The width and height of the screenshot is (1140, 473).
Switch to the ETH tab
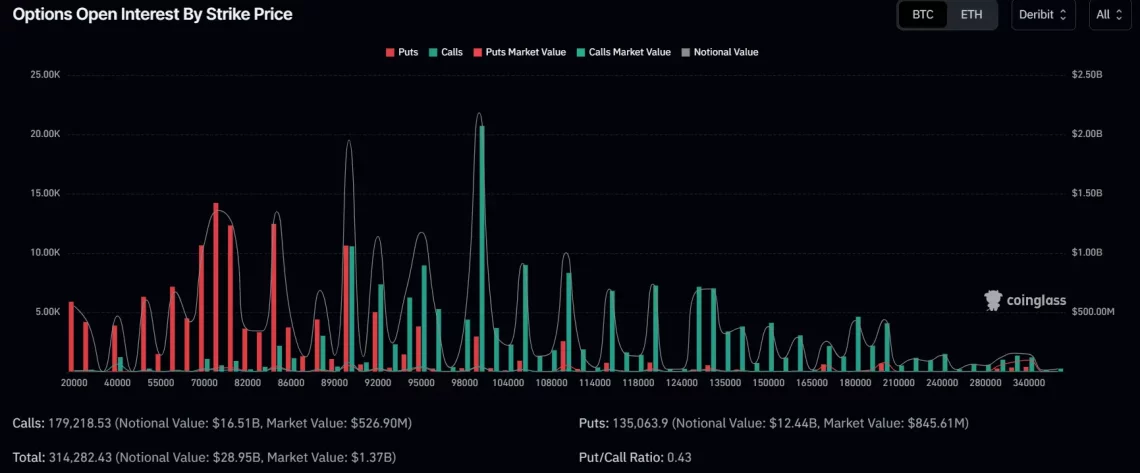click(x=971, y=15)
